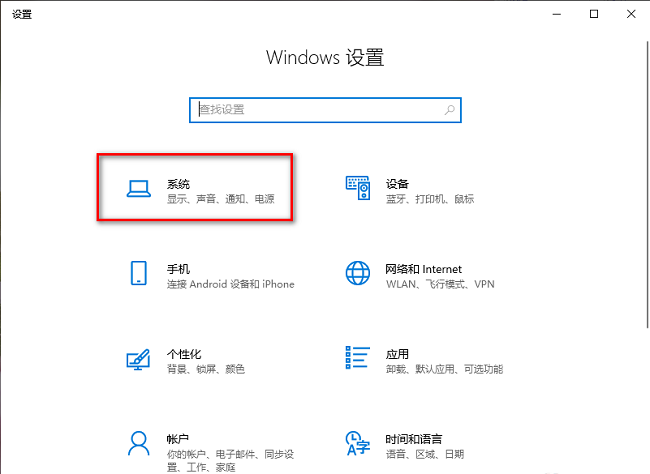Select the 个性化 category label
Screen dimensions: 650x474
pyautogui.click(x=184, y=354)
